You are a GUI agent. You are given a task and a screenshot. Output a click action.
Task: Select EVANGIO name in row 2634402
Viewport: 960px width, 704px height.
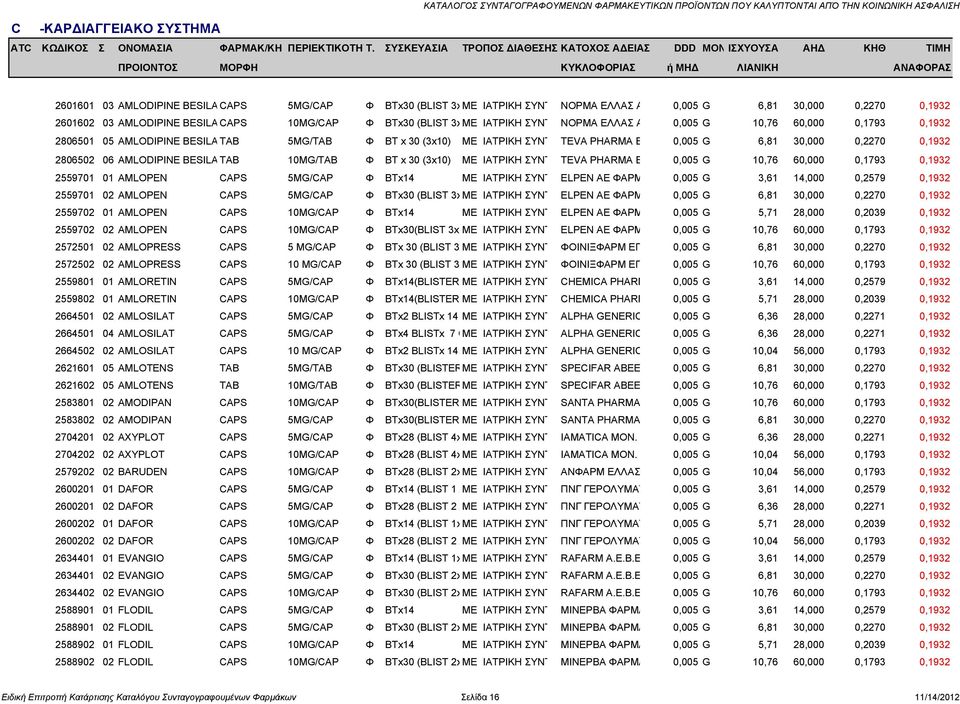pyautogui.click(x=141, y=593)
